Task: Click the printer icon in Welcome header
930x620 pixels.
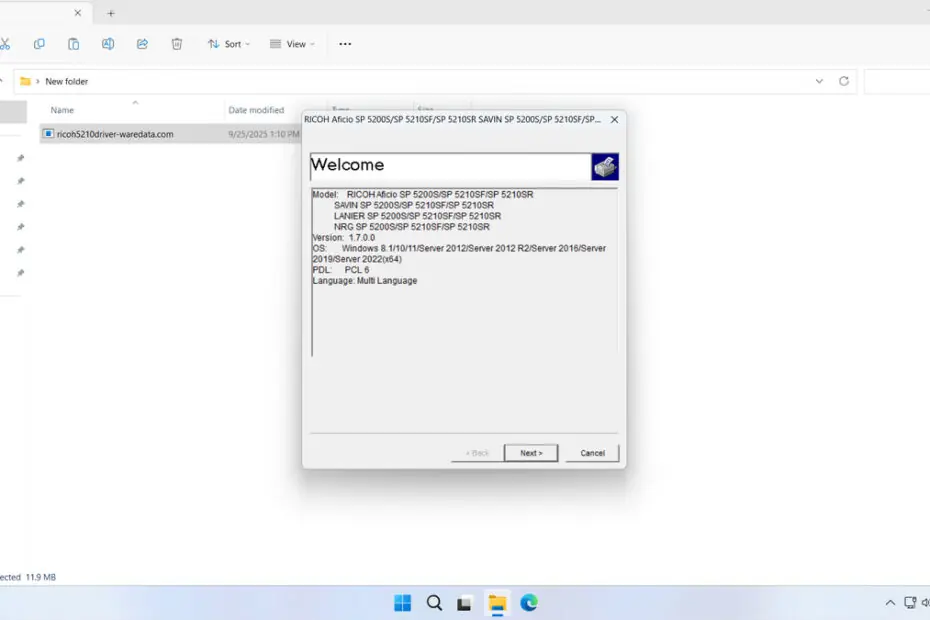Action: coord(604,167)
